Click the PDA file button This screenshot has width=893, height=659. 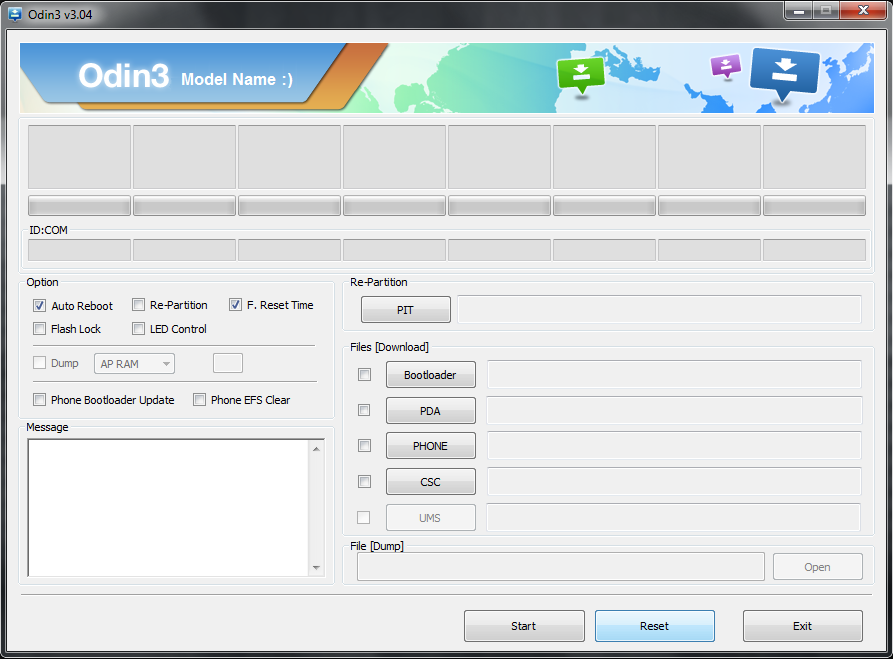click(x=431, y=410)
